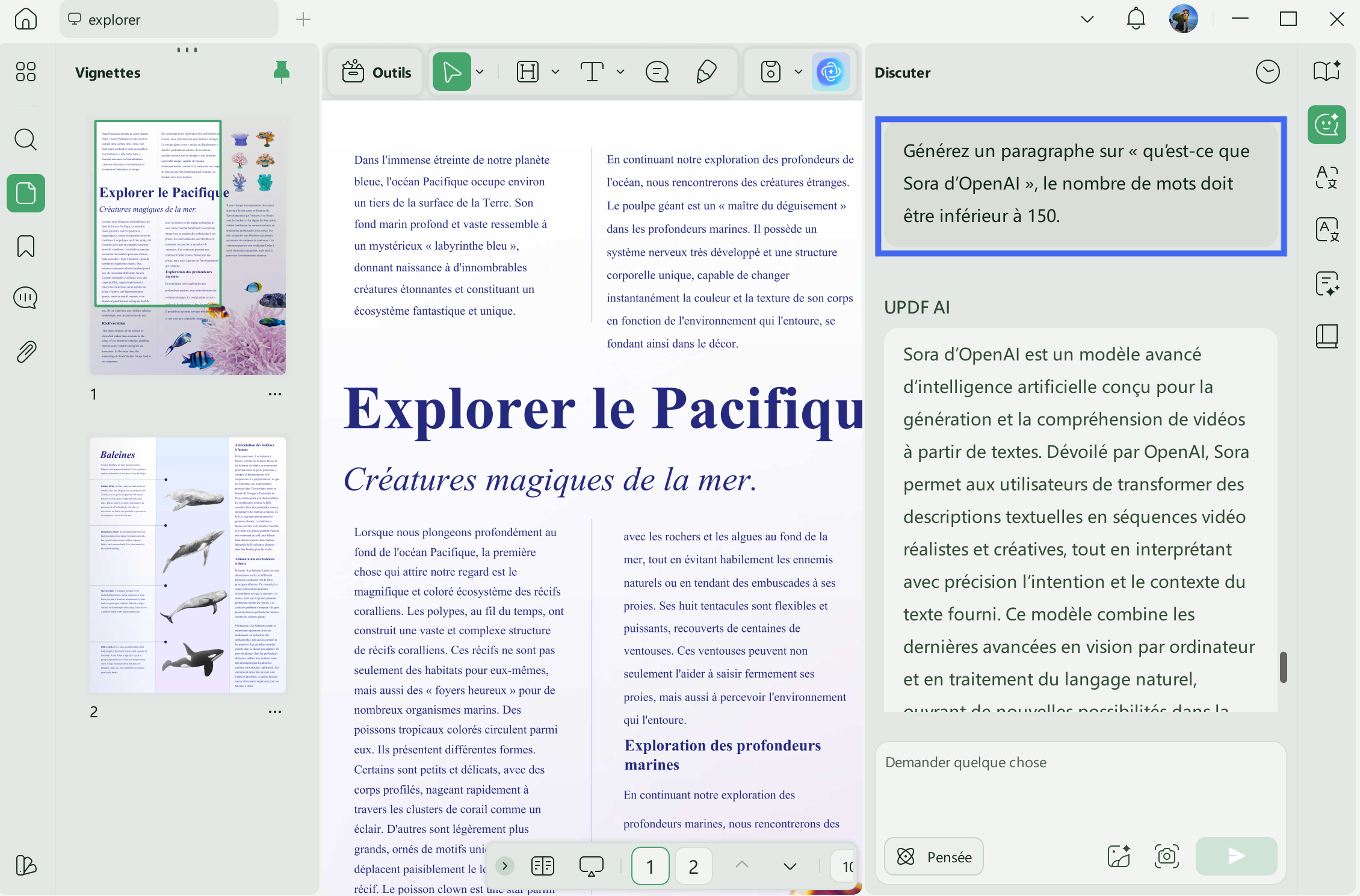Image resolution: width=1360 pixels, height=896 pixels.
Task: Open the bookmarks panel
Action: pyautogui.click(x=26, y=246)
